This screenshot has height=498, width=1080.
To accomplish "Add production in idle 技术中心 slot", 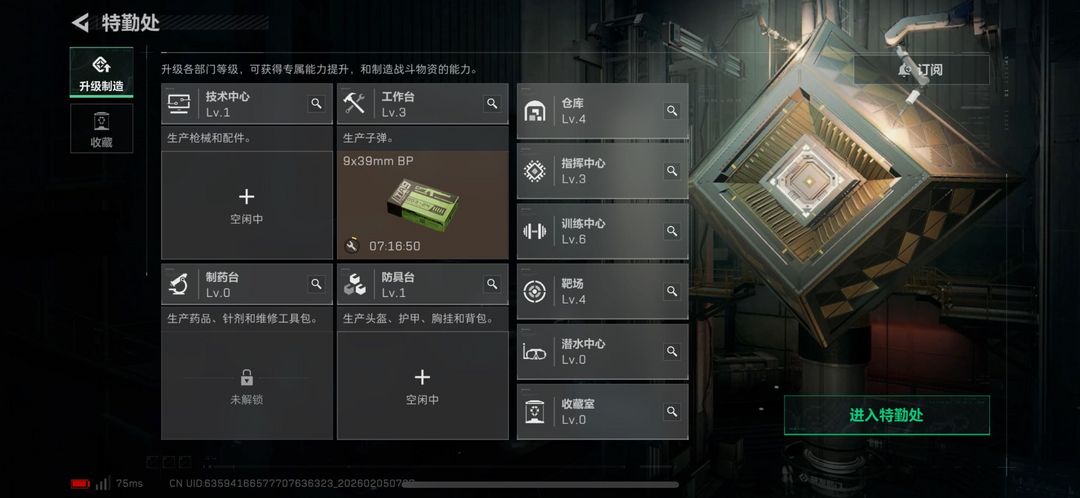I will click(247, 205).
